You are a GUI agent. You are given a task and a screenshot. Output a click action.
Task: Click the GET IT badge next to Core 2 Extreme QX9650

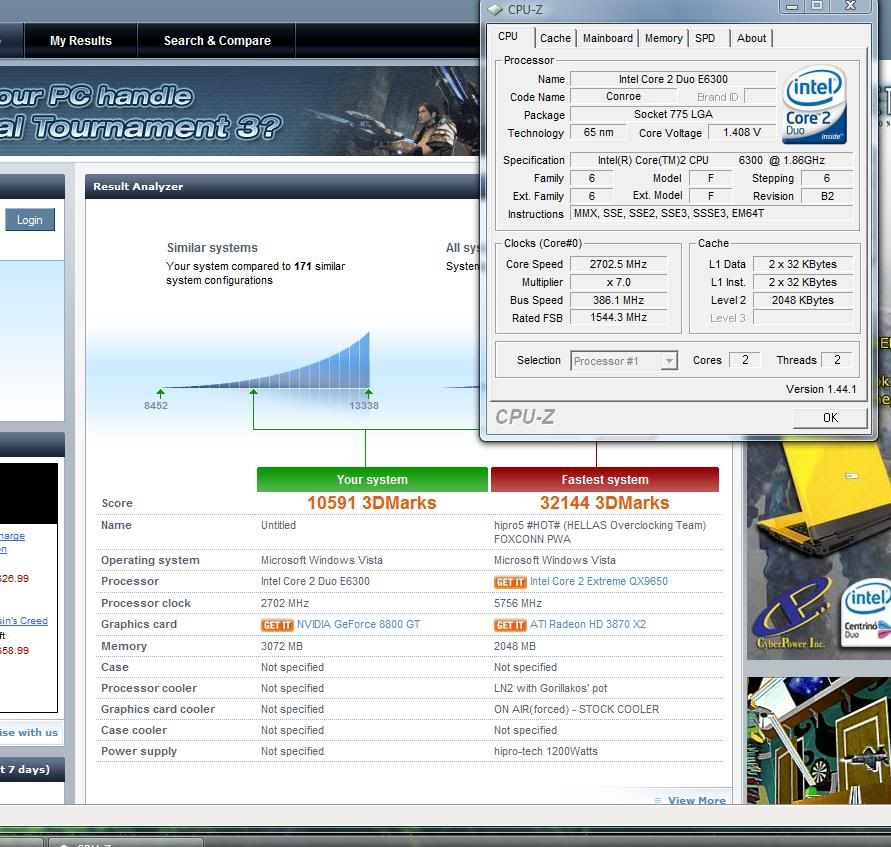click(510, 582)
